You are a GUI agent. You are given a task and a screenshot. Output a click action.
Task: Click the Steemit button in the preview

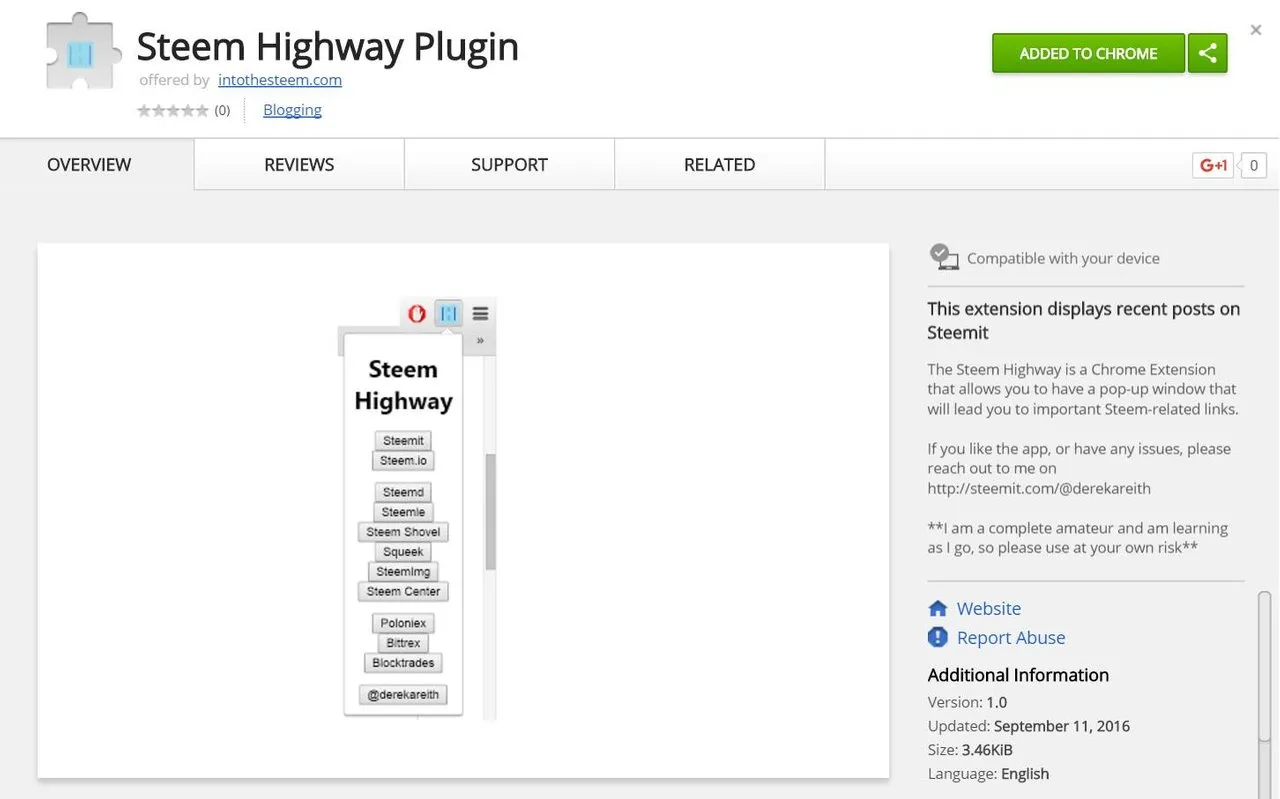point(403,441)
